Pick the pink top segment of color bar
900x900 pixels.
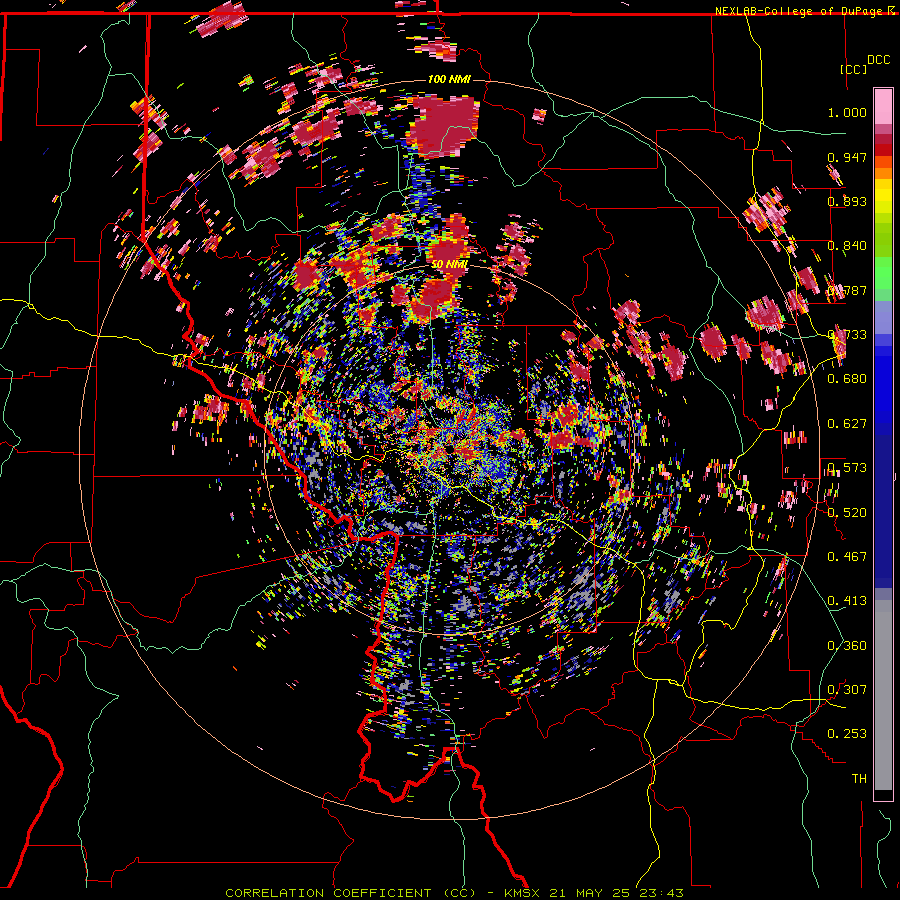(883, 107)
